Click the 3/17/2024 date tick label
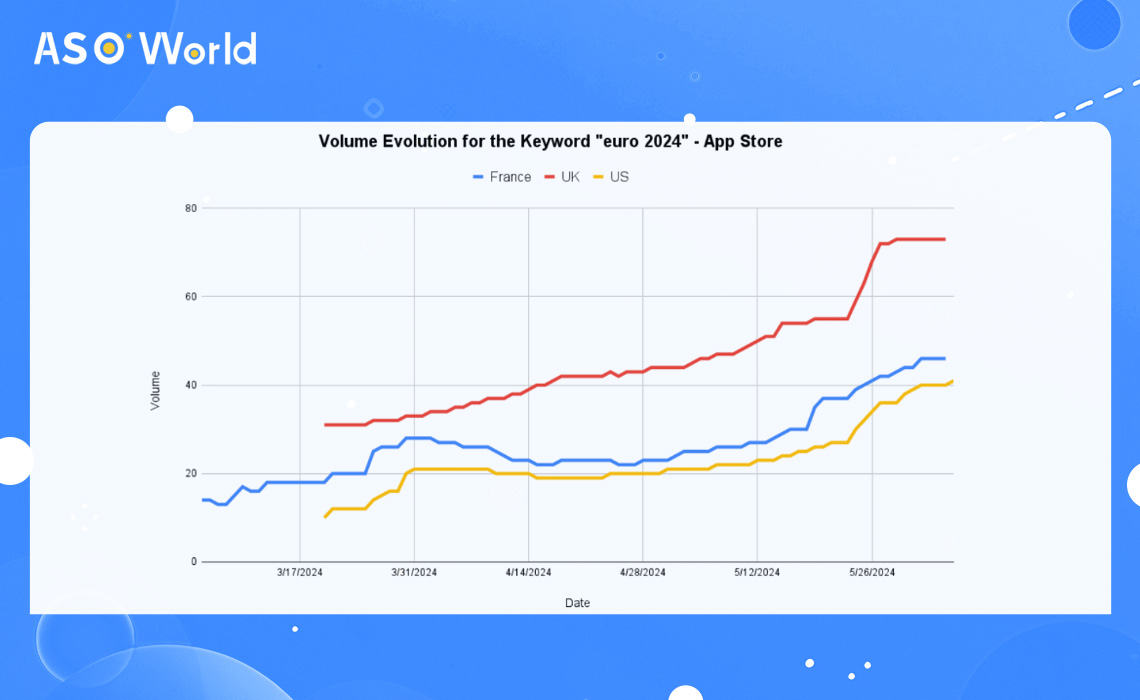 point(300,572)
